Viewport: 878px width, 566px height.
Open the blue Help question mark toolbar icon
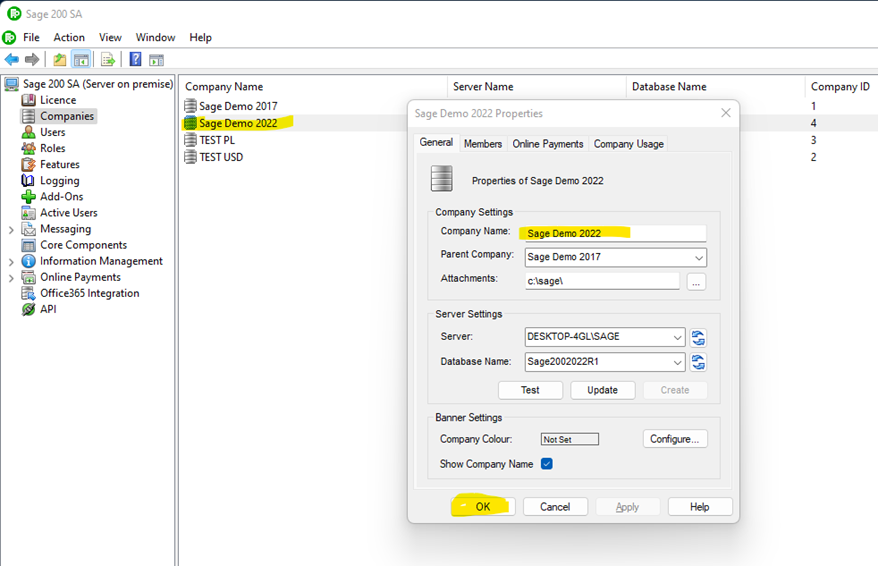coord(136,59)
